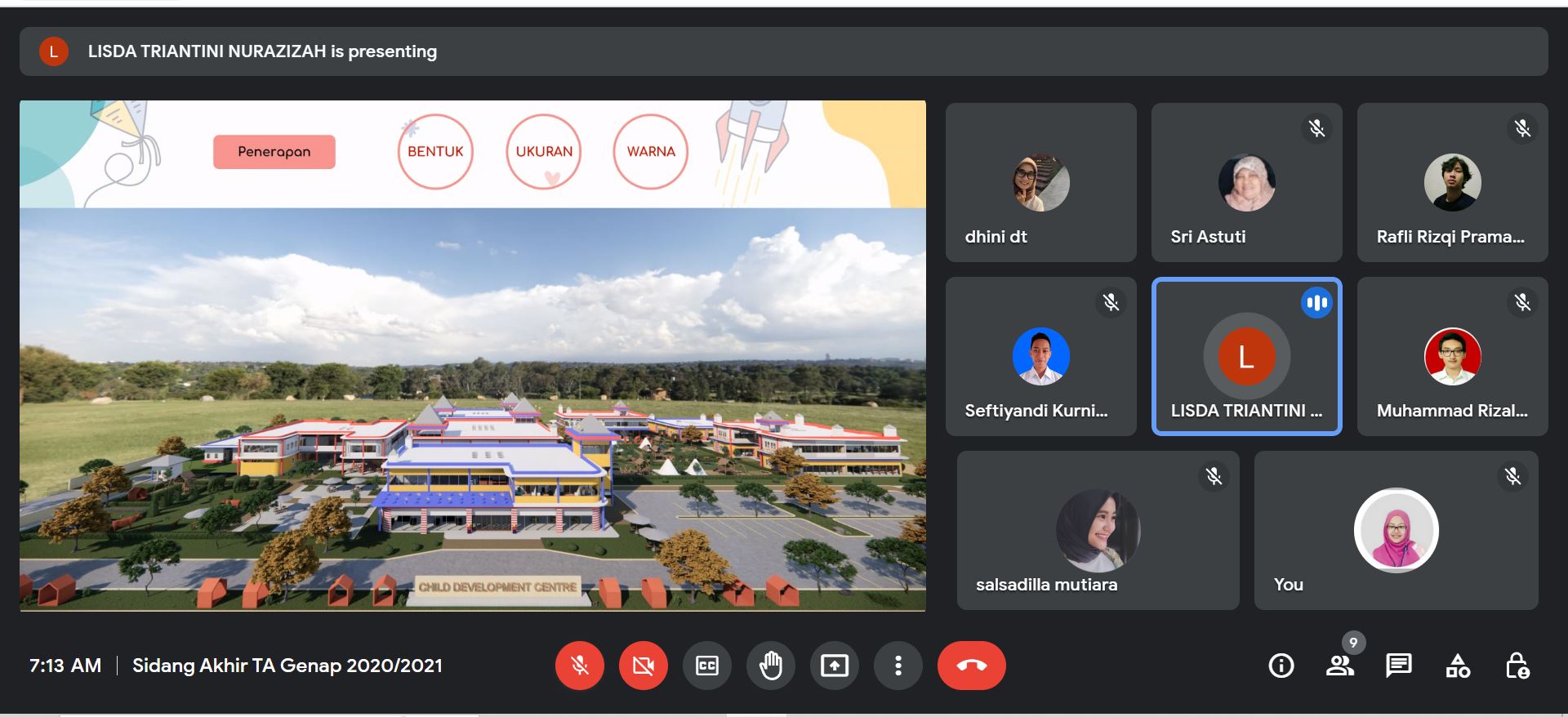1568x717 pixels.
Task: Toggle closed captions CC button
Action: [706, 666]
